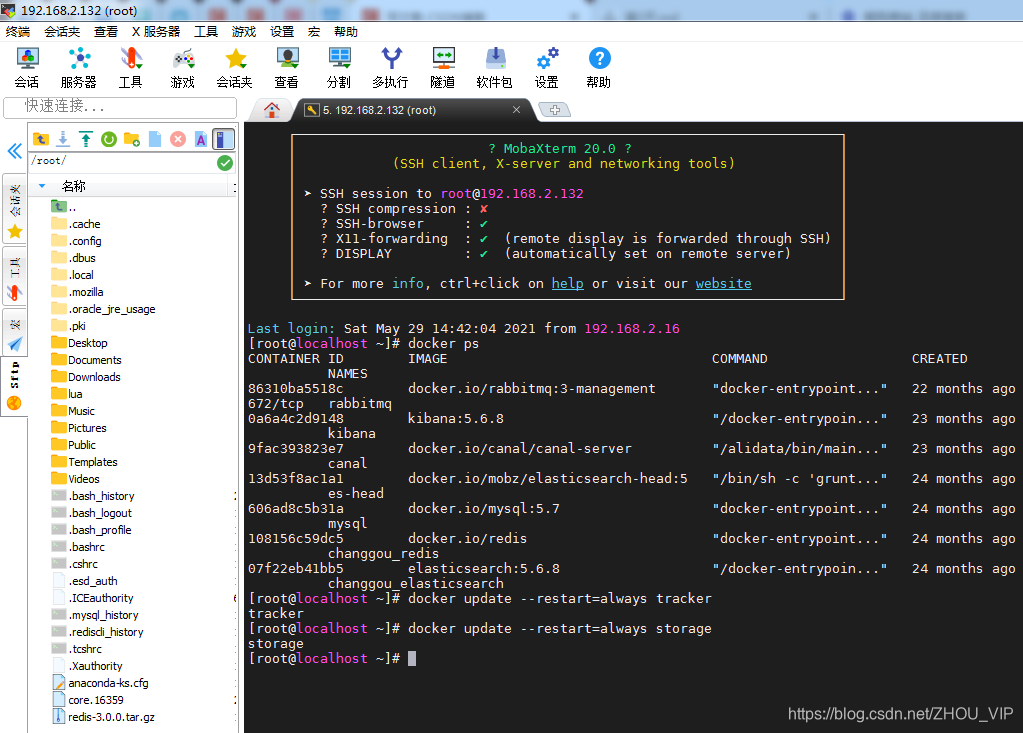Click the /root/ path field
The width and height of the screenshot is (1023, 733).
(x=123, y=162)
